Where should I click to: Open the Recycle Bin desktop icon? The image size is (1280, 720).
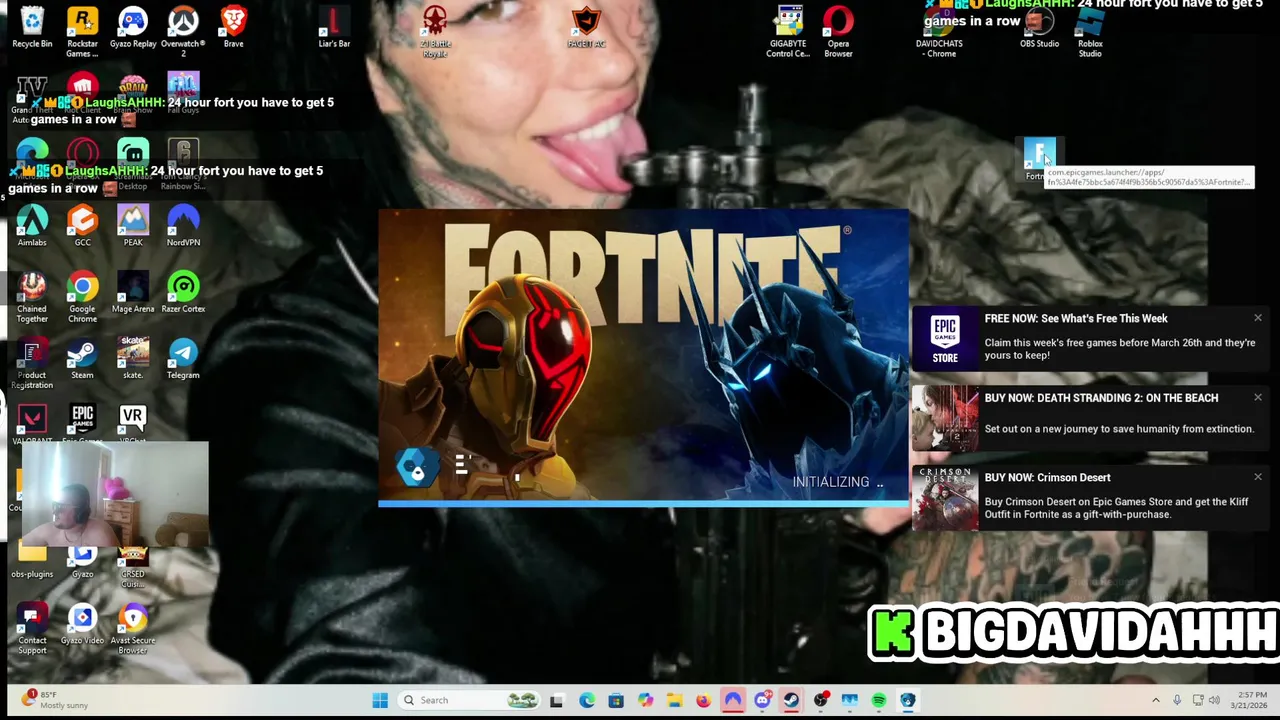click(32, 27)
